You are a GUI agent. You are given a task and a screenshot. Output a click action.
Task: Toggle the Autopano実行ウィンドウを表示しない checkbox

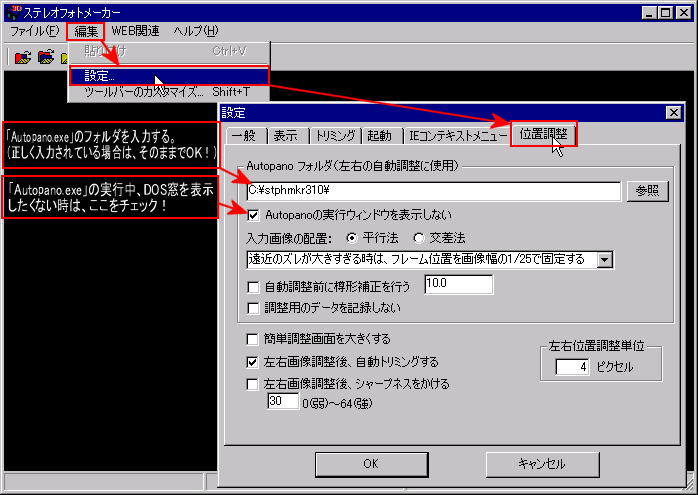tap(253, 215)
